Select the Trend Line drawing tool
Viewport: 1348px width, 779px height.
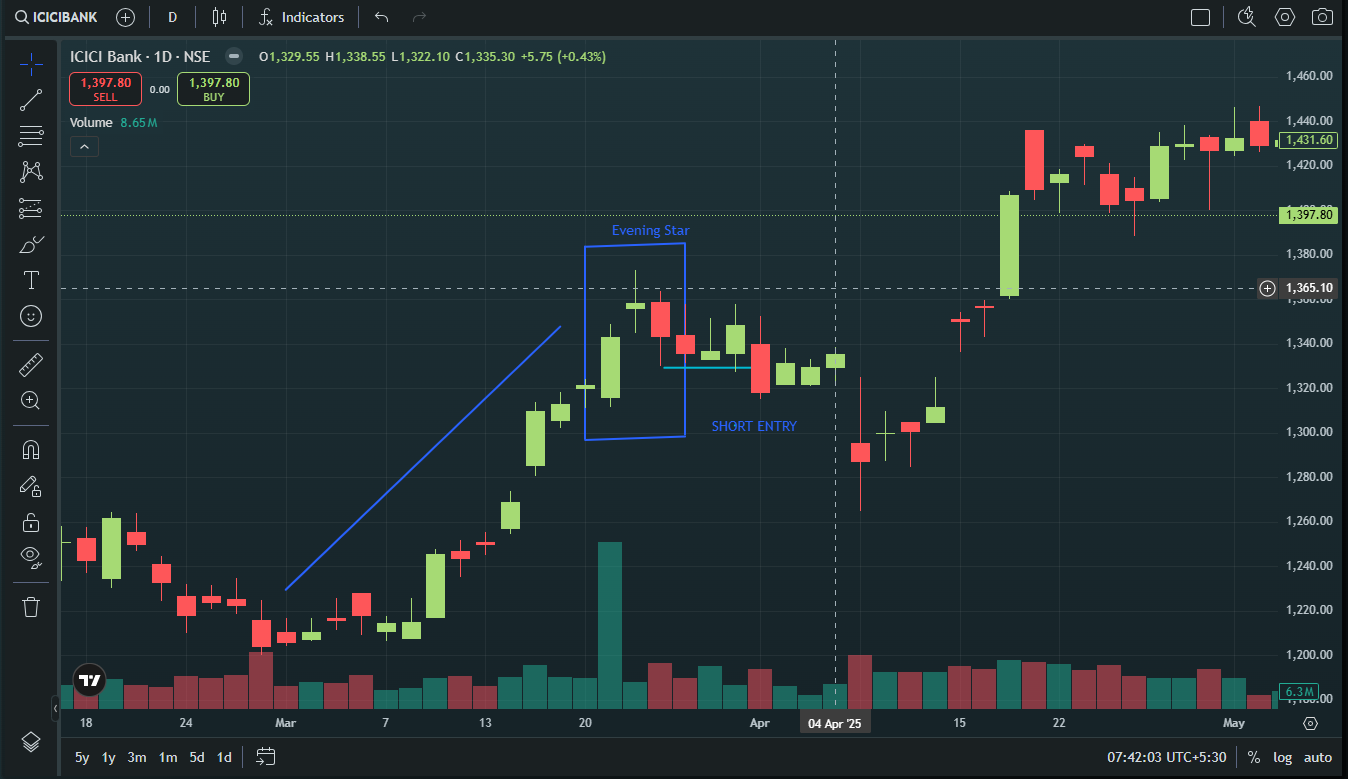click(31, 99)
